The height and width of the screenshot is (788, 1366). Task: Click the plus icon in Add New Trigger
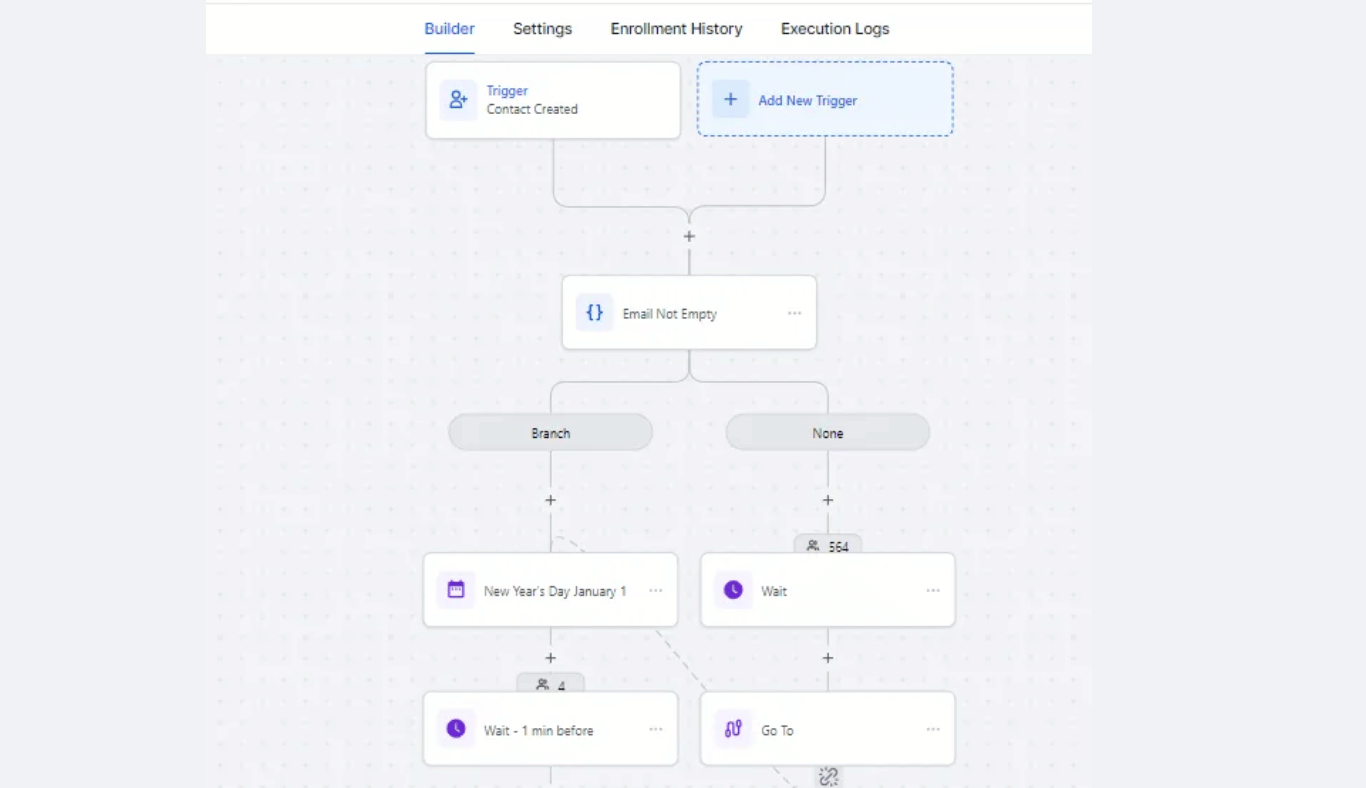(731, 100)
